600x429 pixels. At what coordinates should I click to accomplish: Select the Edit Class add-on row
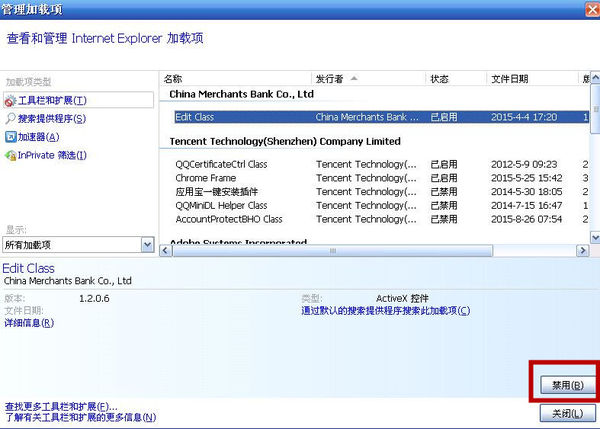pyautogui.click(x=382, y=117)
